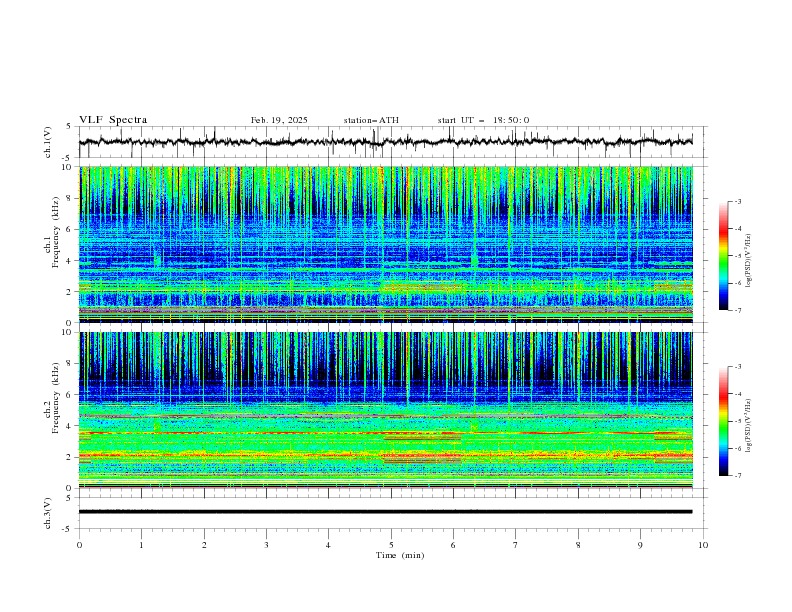Click the 'ch.3(V)' axis label

[48, 513]
